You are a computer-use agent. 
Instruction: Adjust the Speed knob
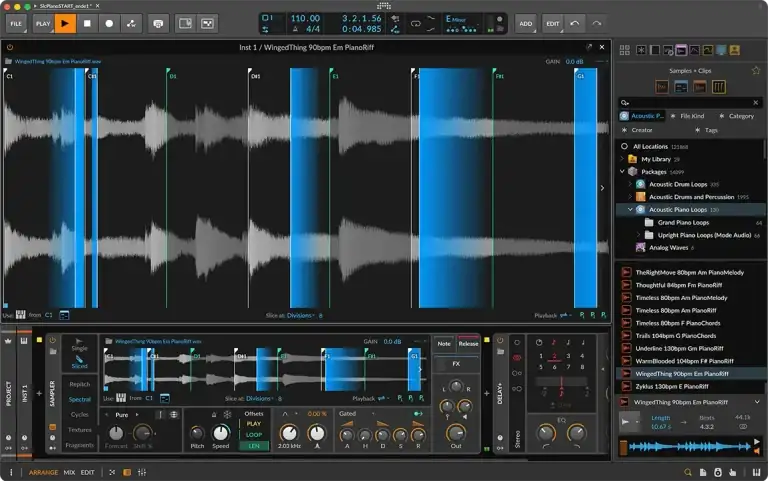(220, 433)
